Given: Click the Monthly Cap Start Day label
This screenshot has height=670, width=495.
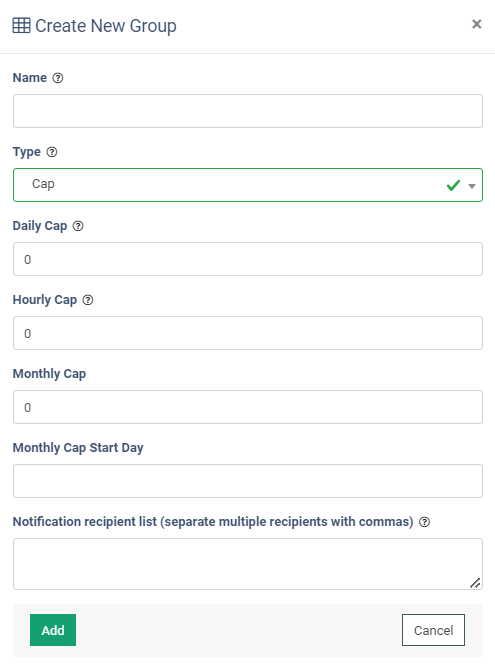Looking at the screenshot, I should click(78, 448).
